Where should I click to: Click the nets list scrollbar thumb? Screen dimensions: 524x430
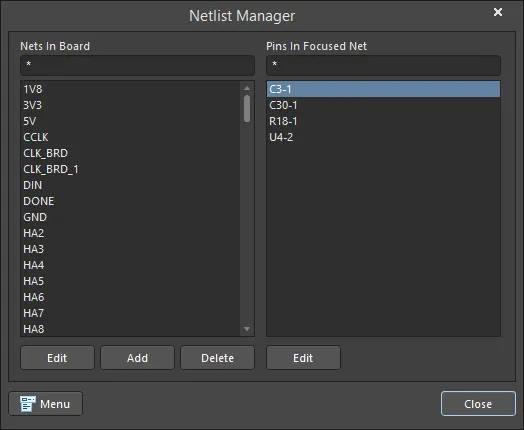click(x=247, y=109)
